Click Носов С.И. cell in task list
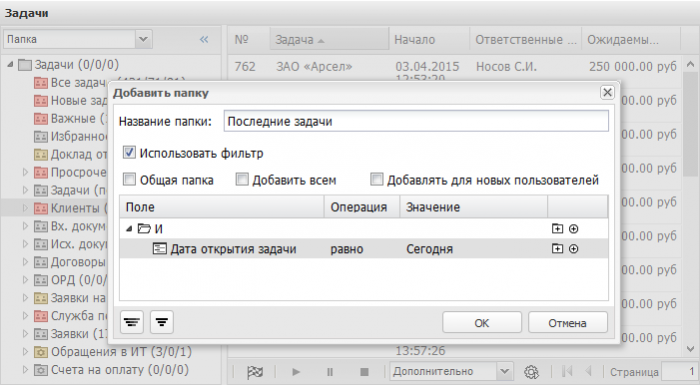Viewport: 700px width, 385px height. [506, 67]
